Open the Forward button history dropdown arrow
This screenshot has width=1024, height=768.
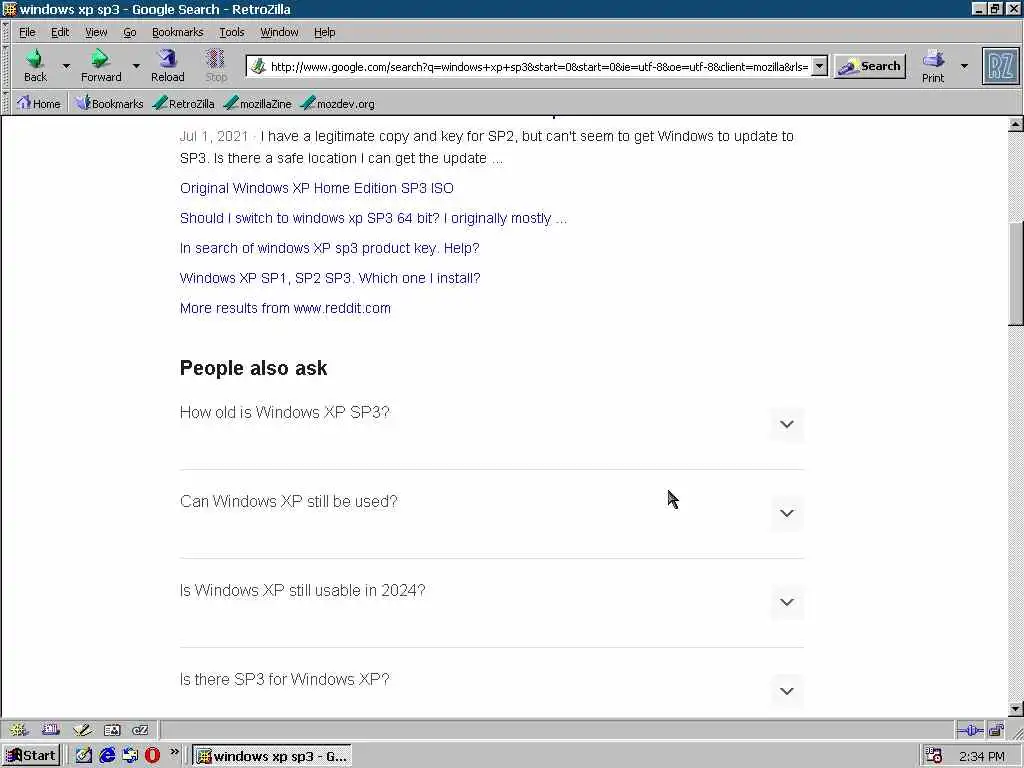(136, 66)
